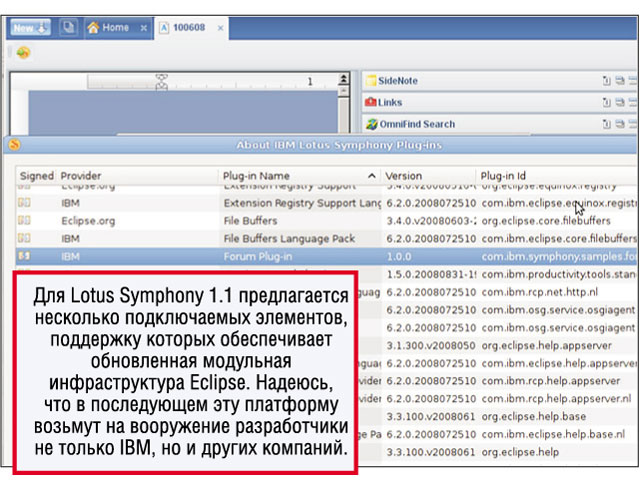The width and height of the screenshot is (640, 482).
Task: Click the Symphony logo in the About dialog title
Action: pos(14,145)
